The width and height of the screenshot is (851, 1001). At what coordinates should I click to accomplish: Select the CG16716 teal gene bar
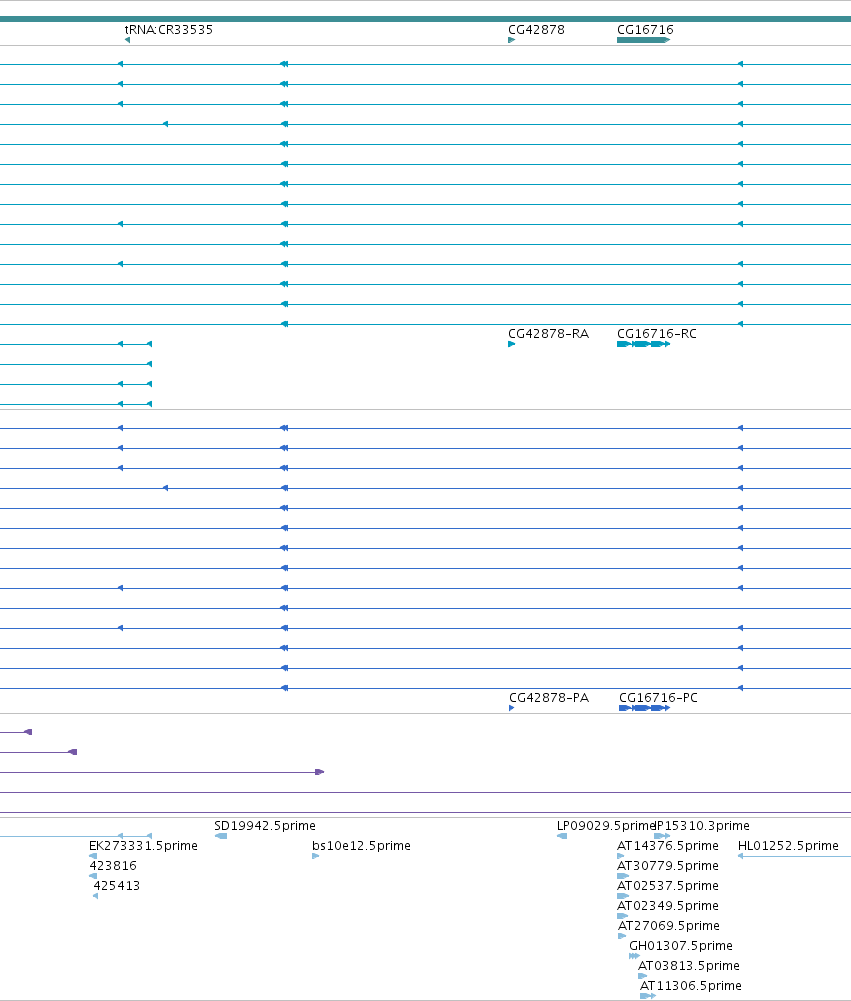(644, 40)
